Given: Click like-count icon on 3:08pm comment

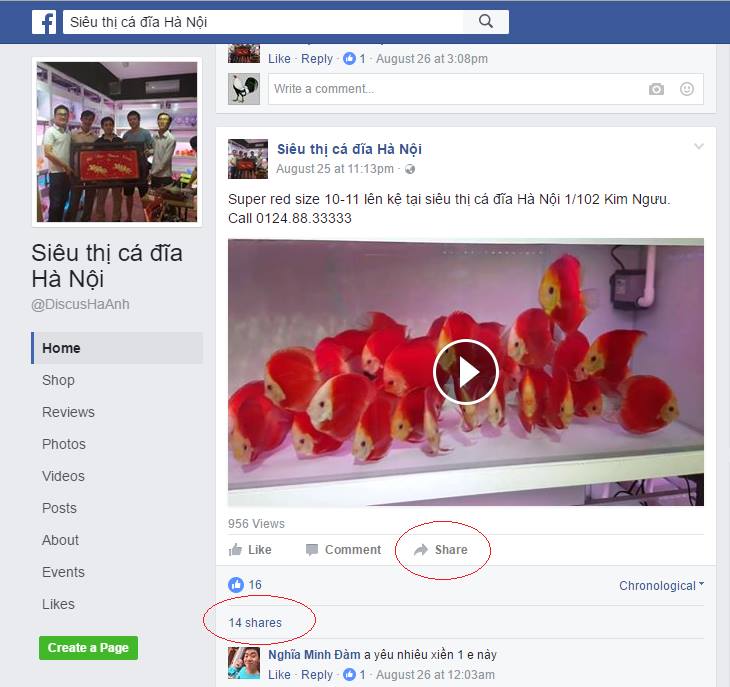Looking at the screenshot, I should [349, 59].
